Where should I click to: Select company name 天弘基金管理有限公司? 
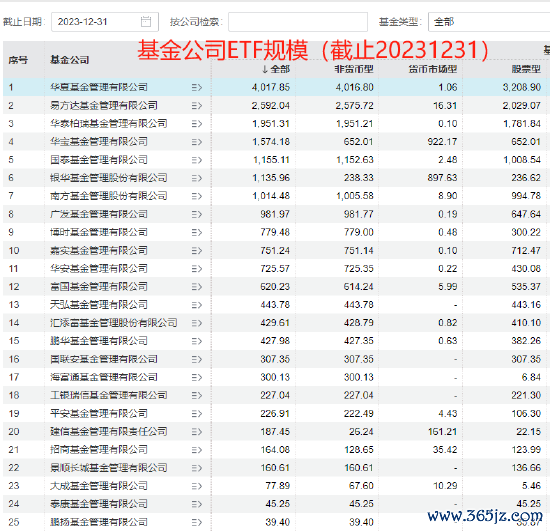pyautogui.click(x=99, y=305)
